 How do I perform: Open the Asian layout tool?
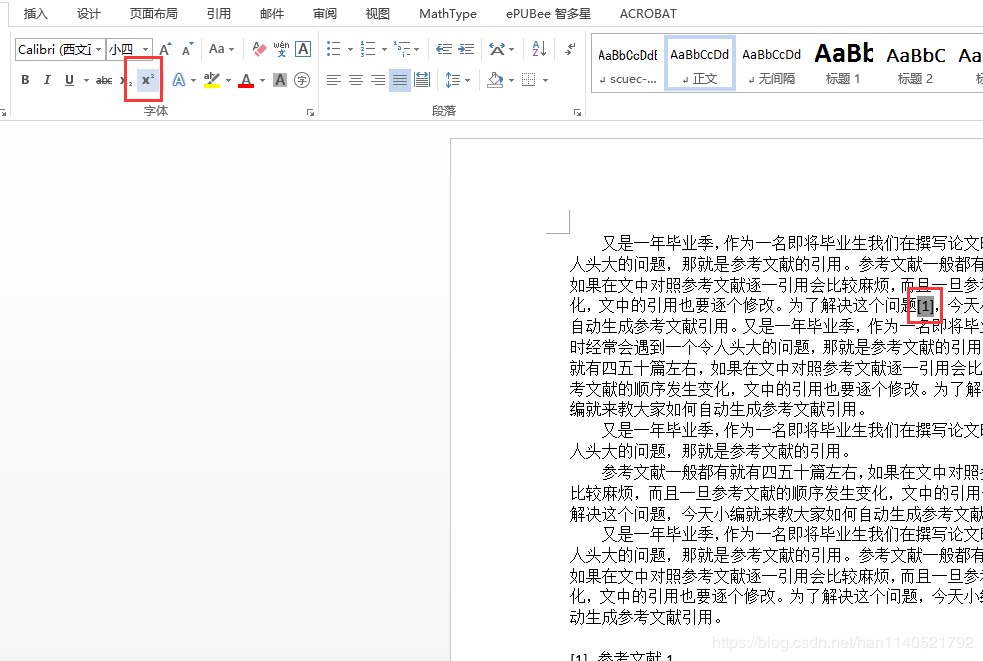(497, 49)
